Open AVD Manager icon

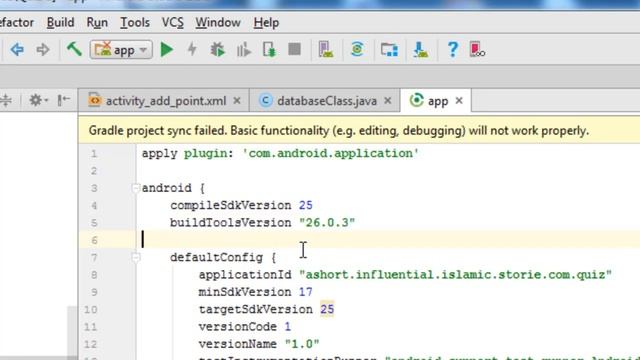point(325,49)
